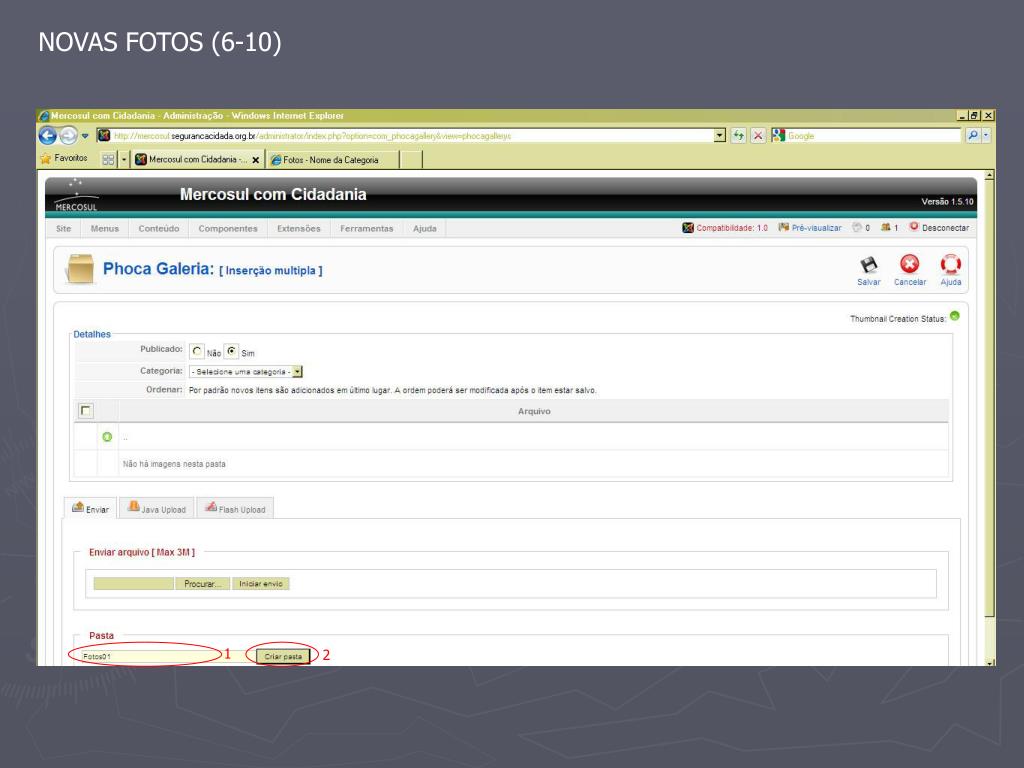
Task: Switch to the Flash Upload tab
Action: (x=235, y=508)
